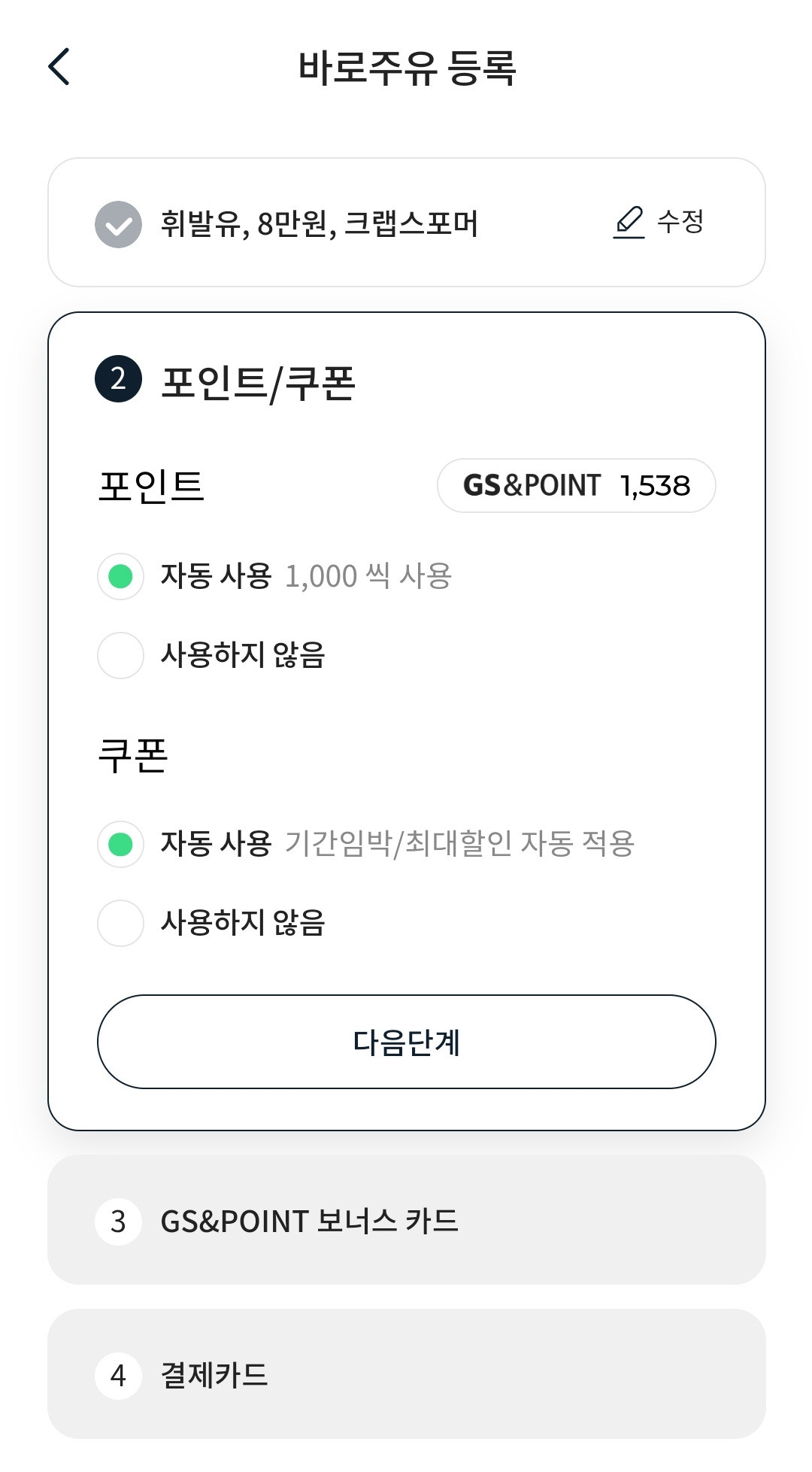The image size is (812, 1472).
Task: Tap the back arrow icon
Action: (x=59, y=67)
